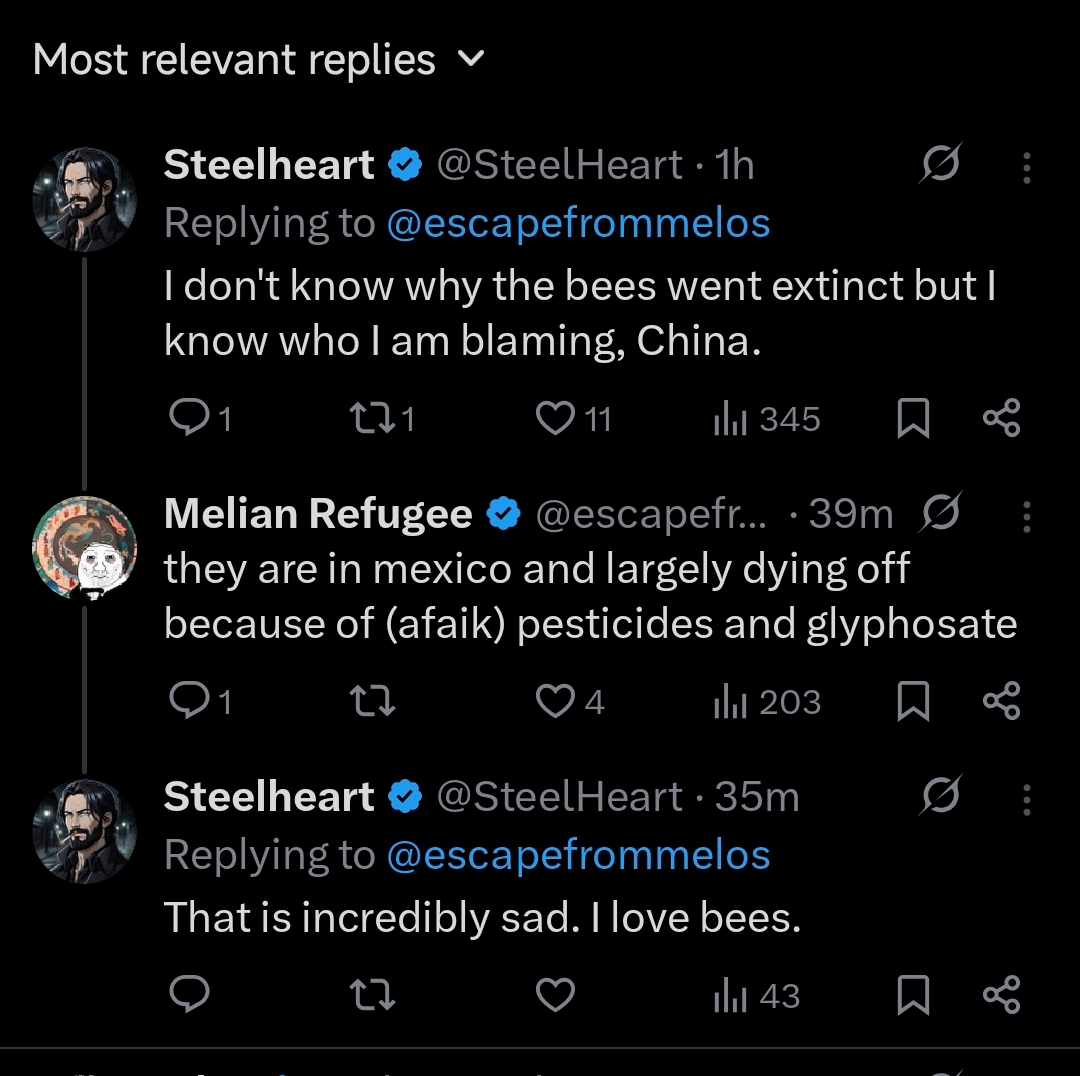Open @escapefrommelos link in last reply
The width and height of the screenshot is (1080, 1076).
coord(577,855)
